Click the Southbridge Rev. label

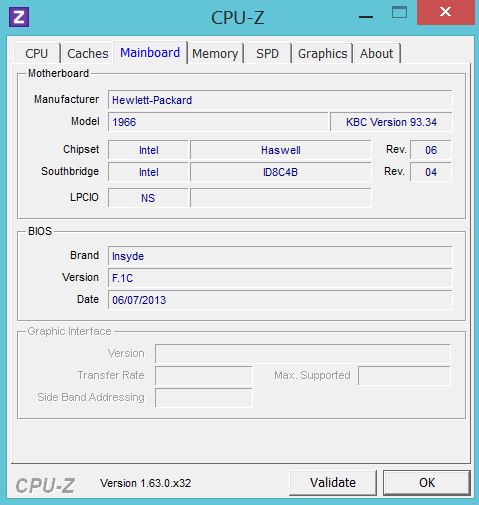click(394, 171)
